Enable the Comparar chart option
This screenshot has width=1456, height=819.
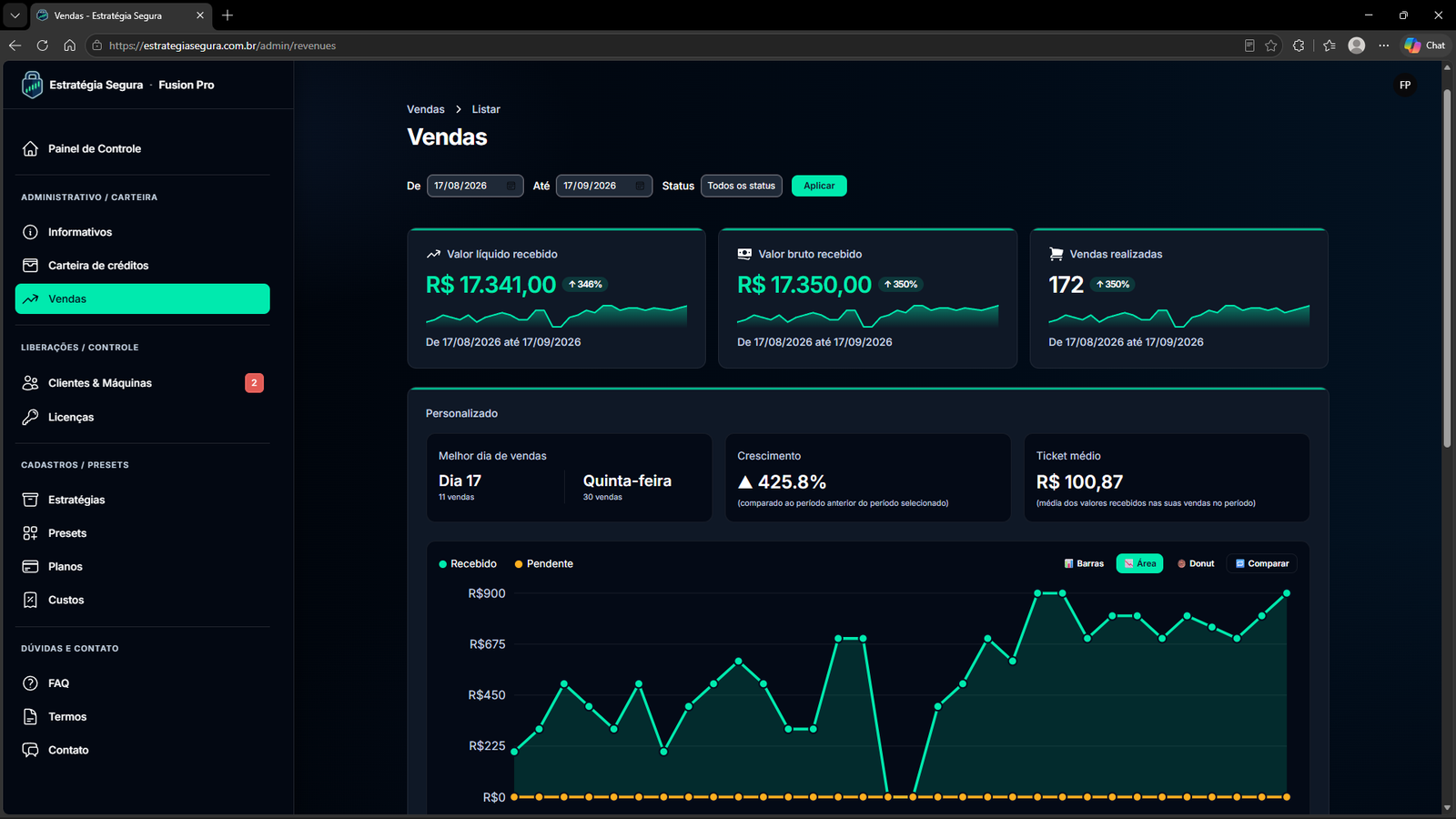click(1262, 564)
